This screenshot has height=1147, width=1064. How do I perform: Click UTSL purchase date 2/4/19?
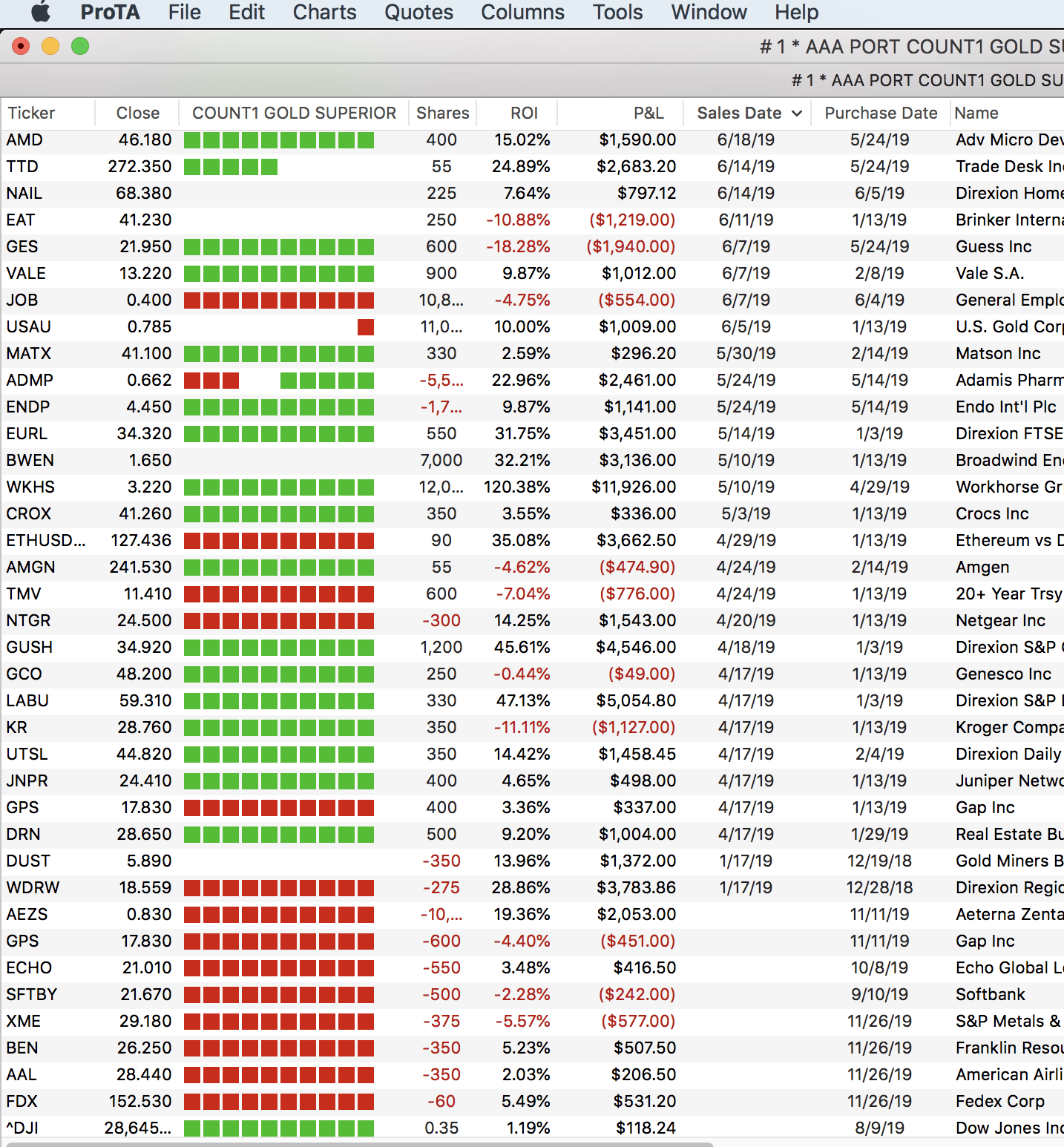click(x=879, y=754)
